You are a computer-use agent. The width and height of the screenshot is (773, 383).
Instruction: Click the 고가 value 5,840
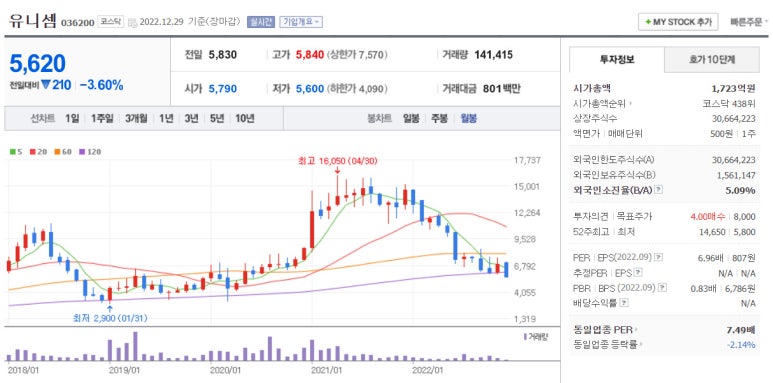pyautogui.click(x=310, y=55)
